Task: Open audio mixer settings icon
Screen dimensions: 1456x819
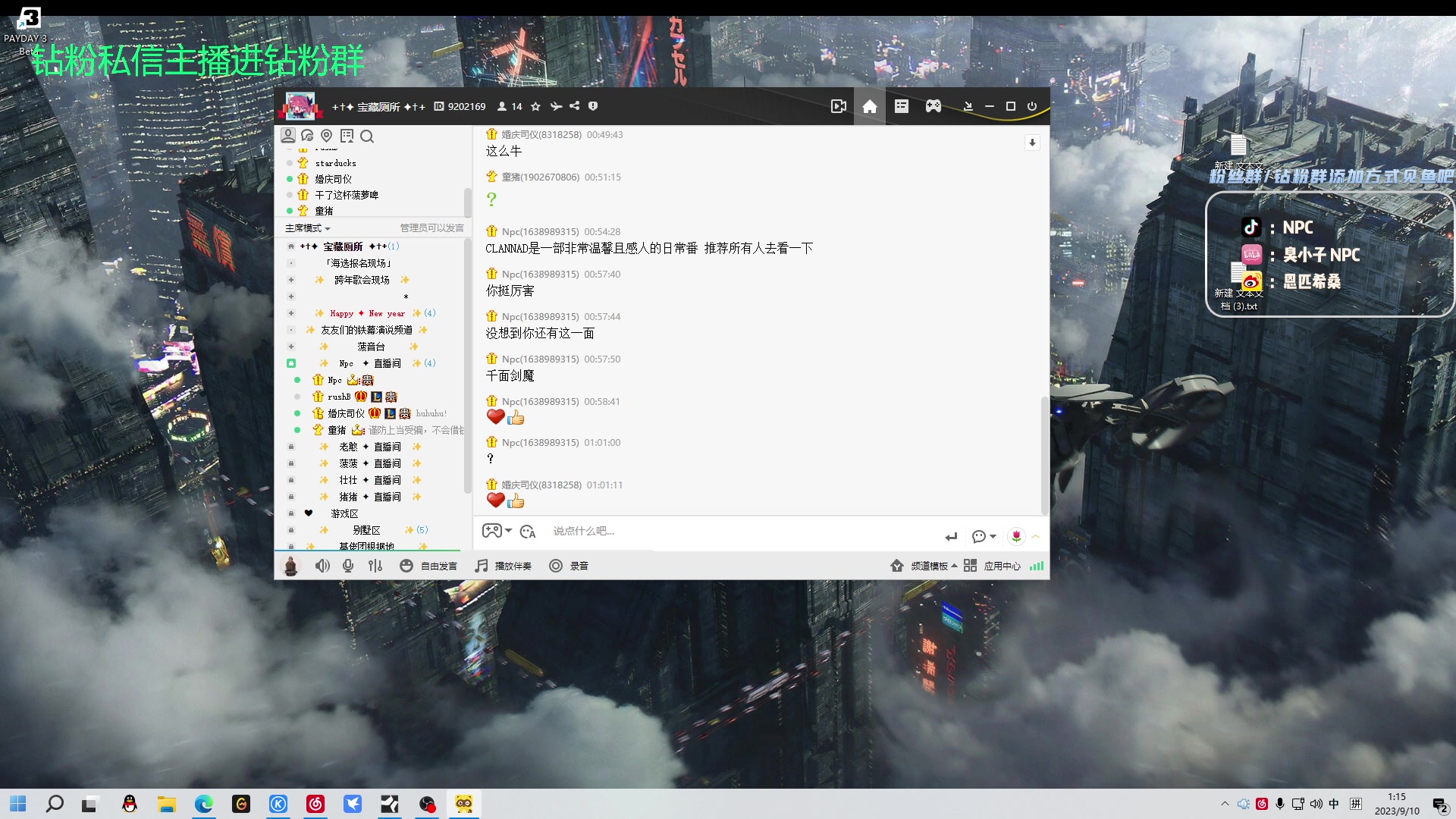Action: tap(375, 566)
